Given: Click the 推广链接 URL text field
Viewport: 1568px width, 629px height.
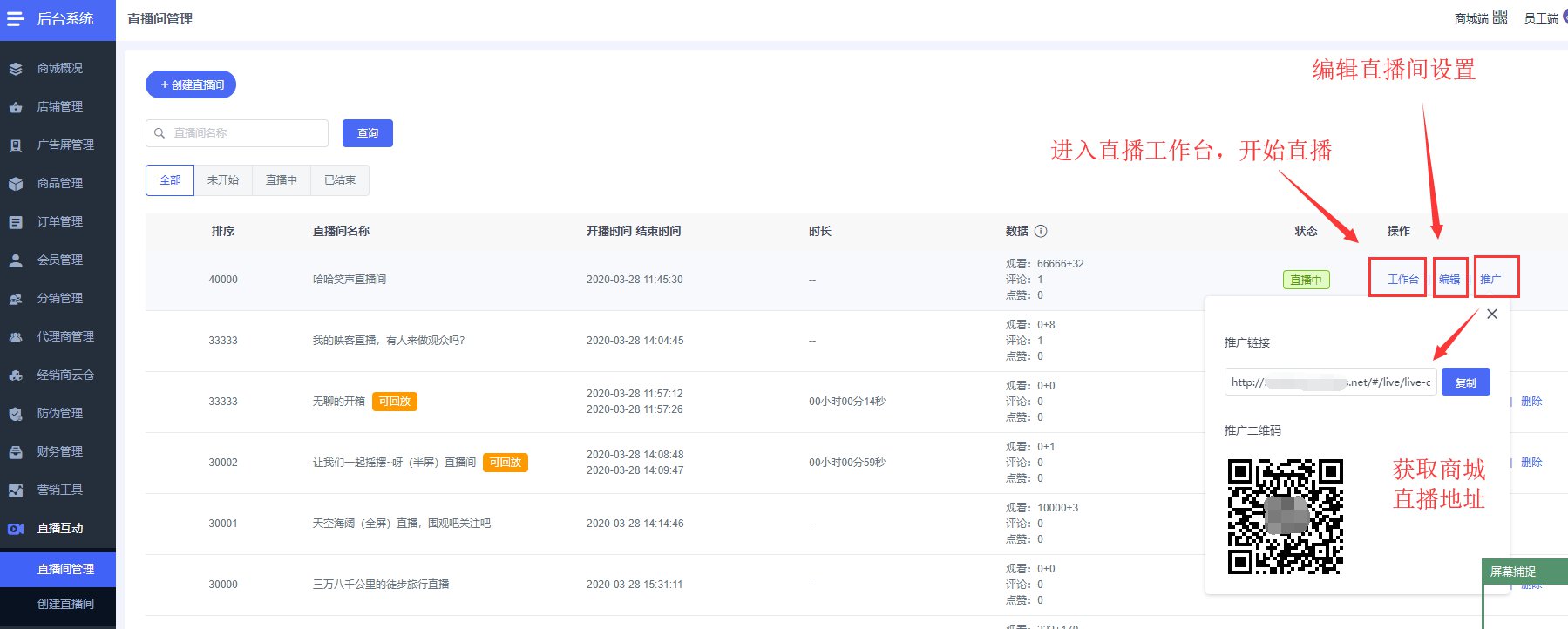Looking at the screenshot, I should coord(1330,382).
